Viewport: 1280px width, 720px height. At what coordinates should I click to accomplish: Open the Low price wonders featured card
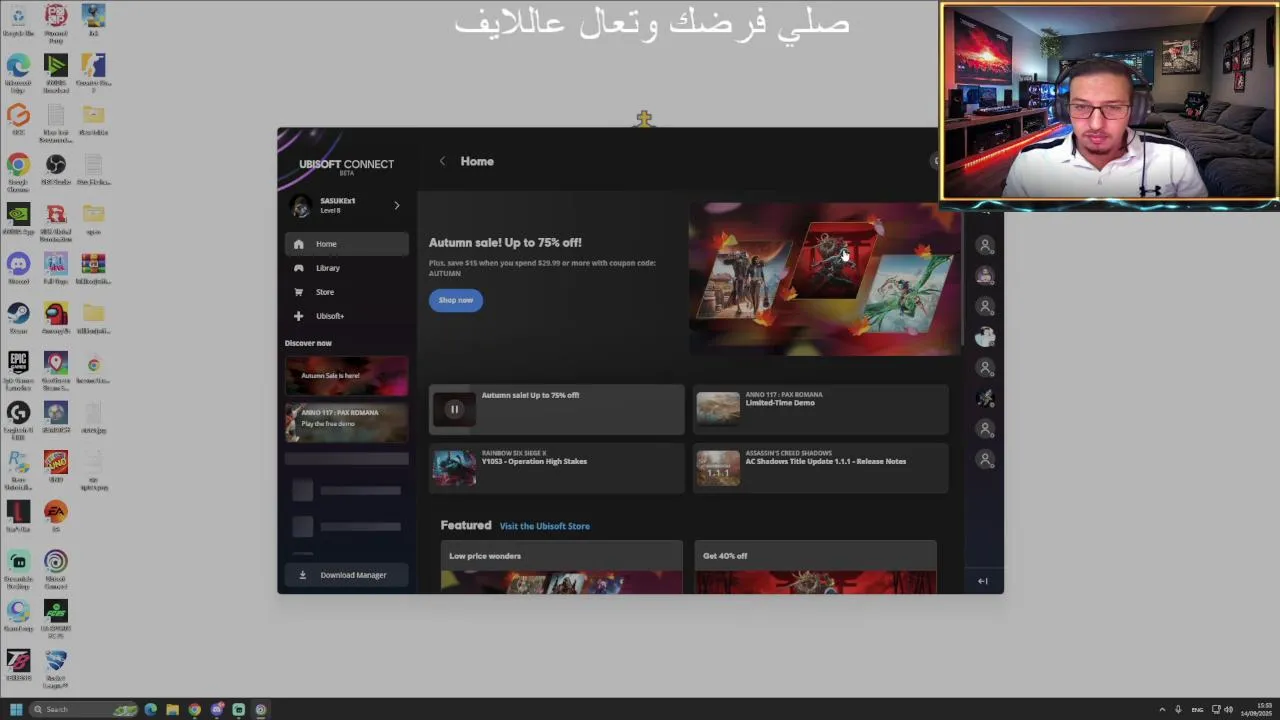click(x=562, y=567)
